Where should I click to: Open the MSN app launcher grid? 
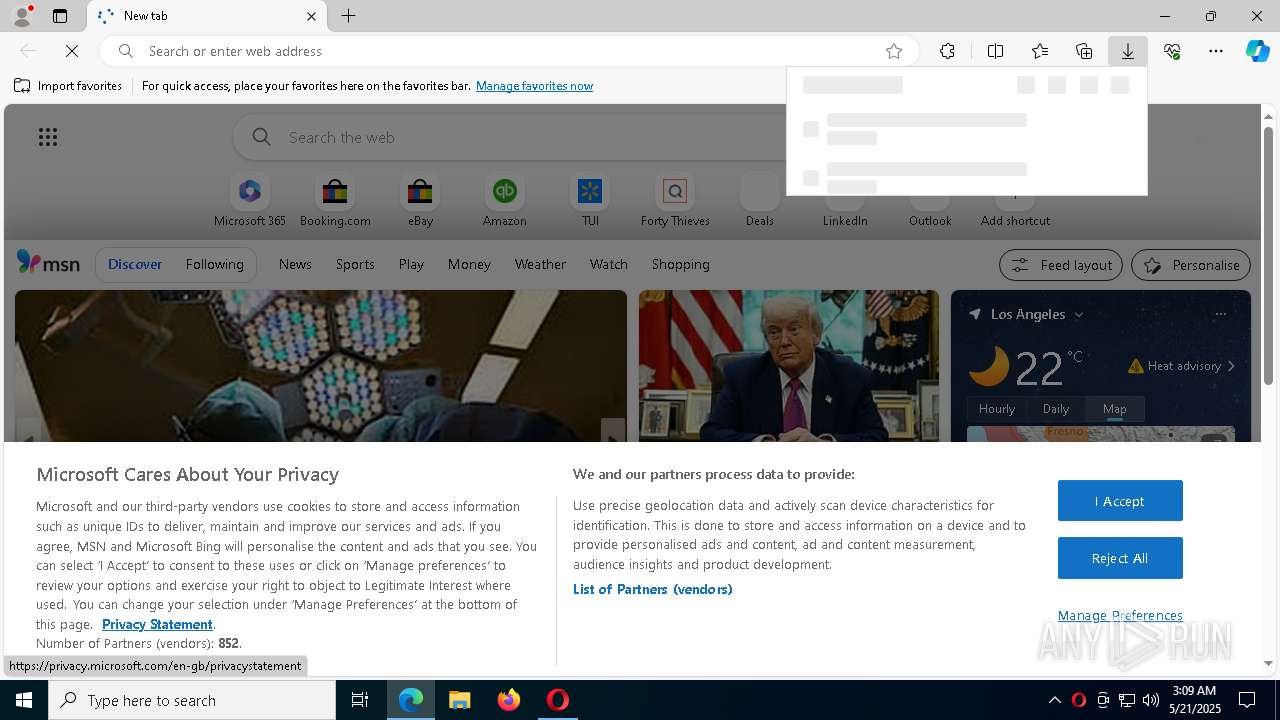48,137
